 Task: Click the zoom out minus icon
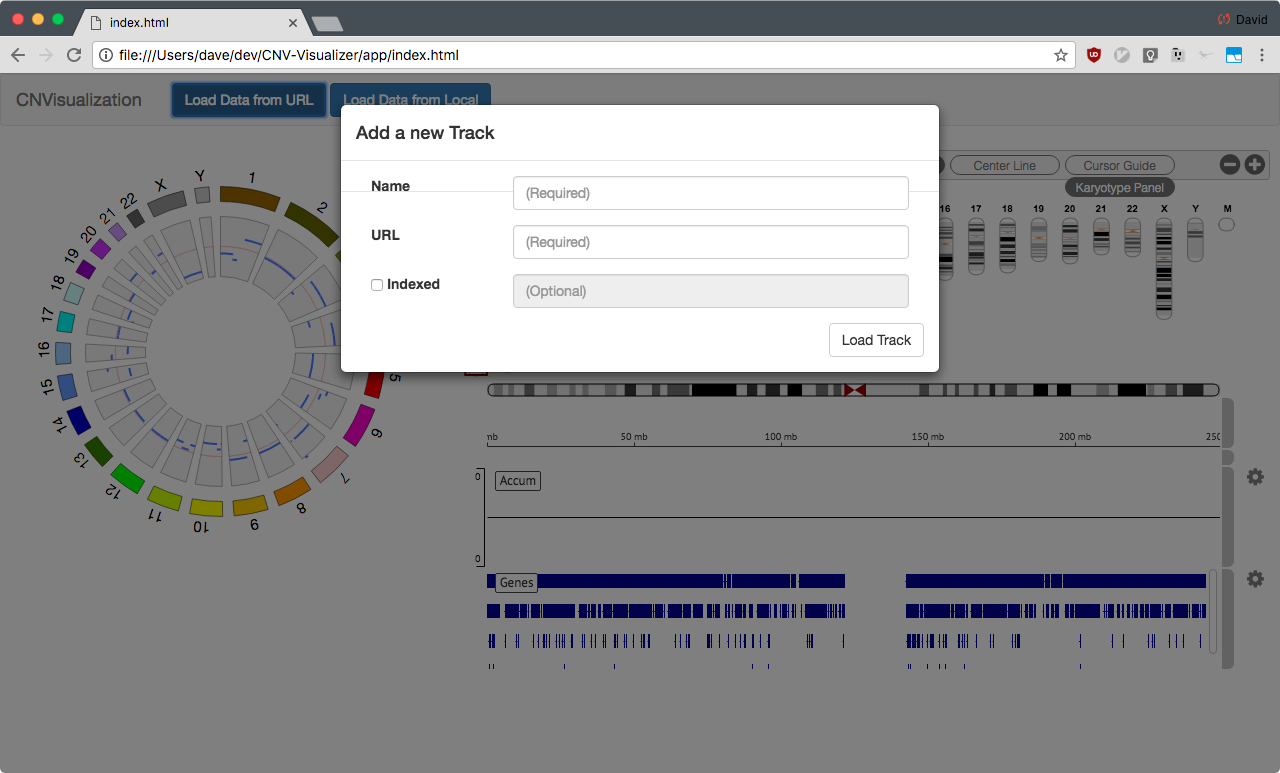pyautogui.click(x=1230, y=164)
